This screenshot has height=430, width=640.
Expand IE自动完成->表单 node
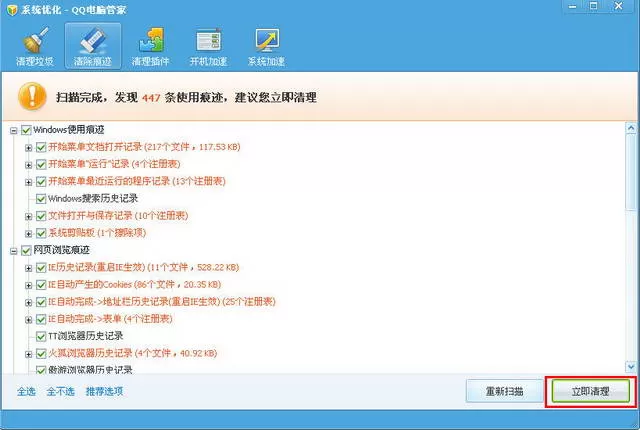click(28, 319)
